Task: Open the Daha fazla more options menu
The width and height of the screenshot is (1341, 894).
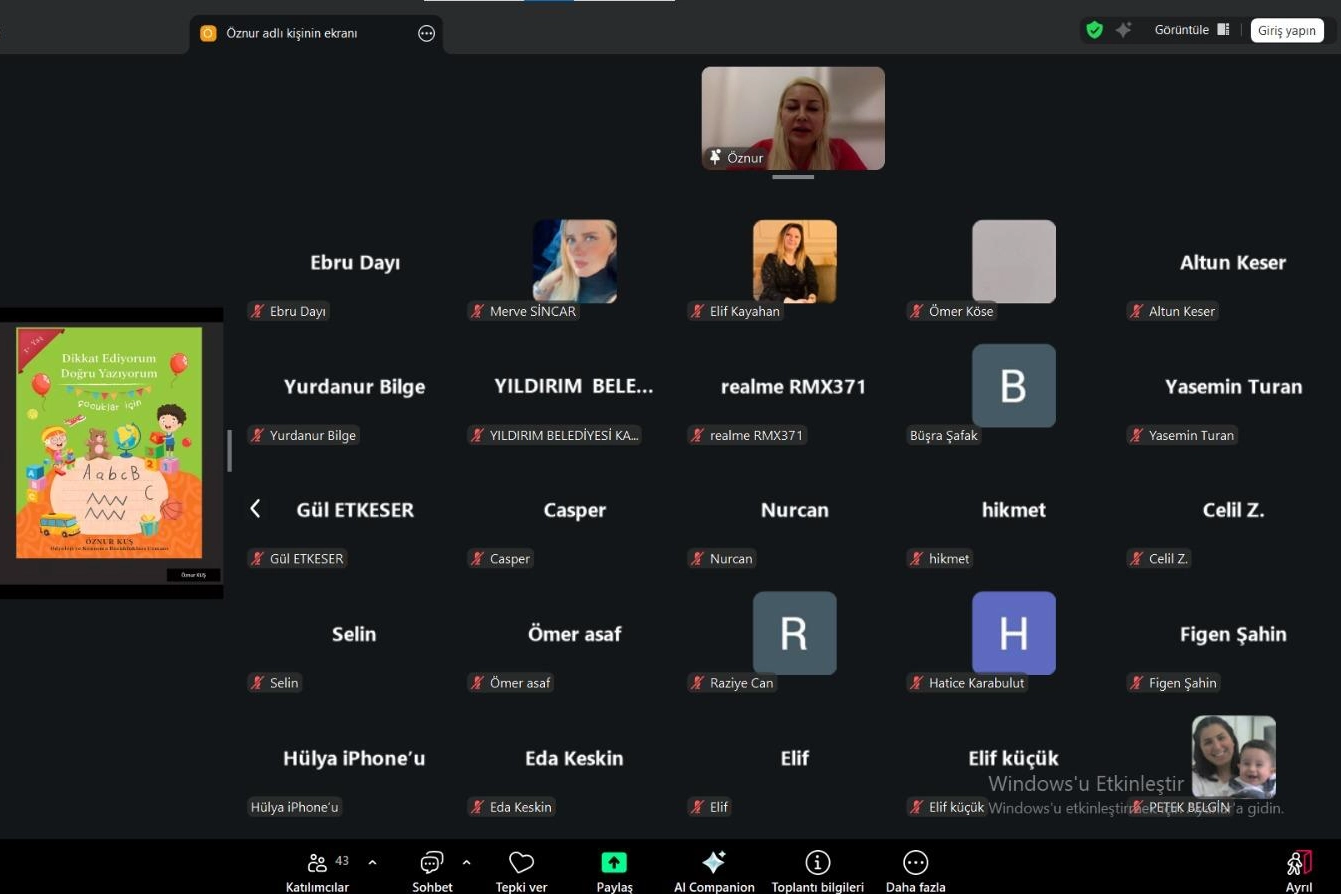Action: click(x=915, y=864)
